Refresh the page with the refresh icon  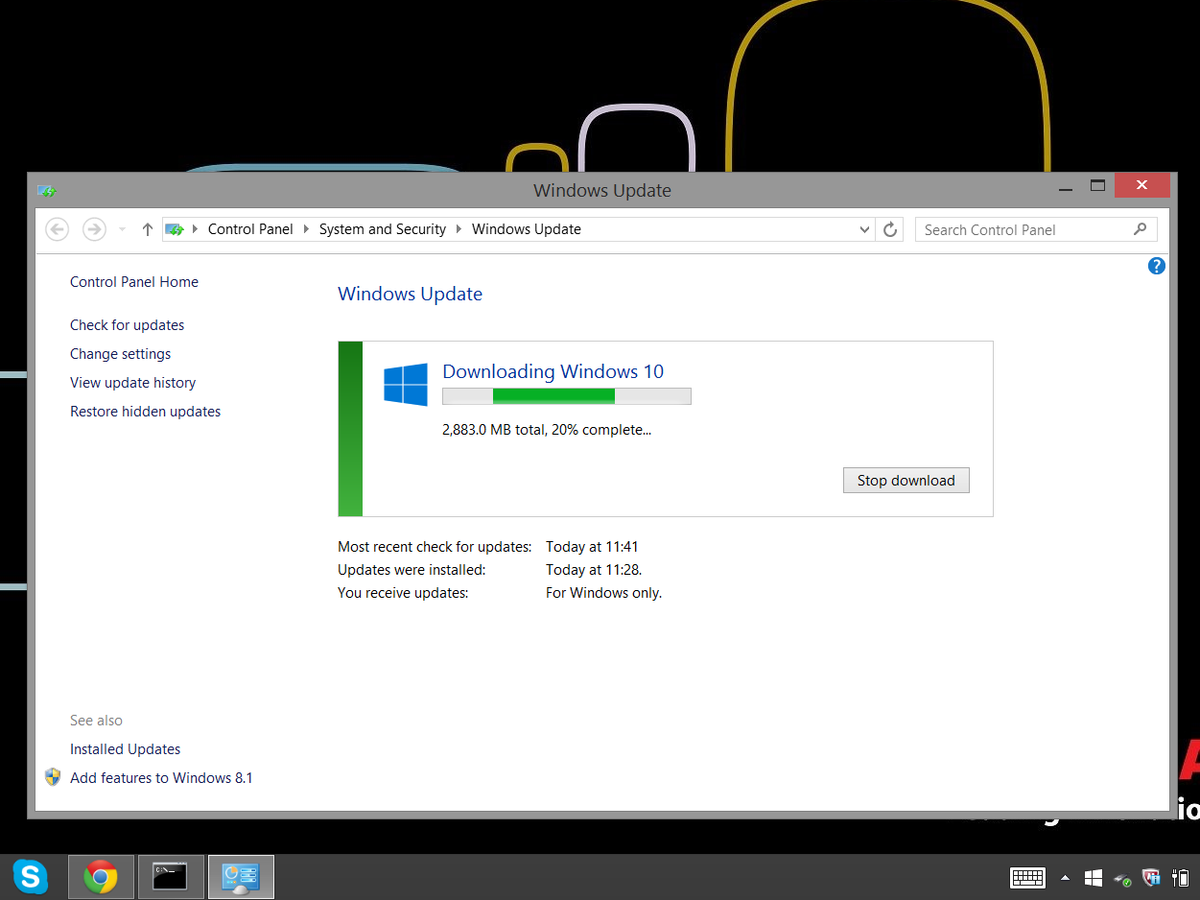click(889, 229)
